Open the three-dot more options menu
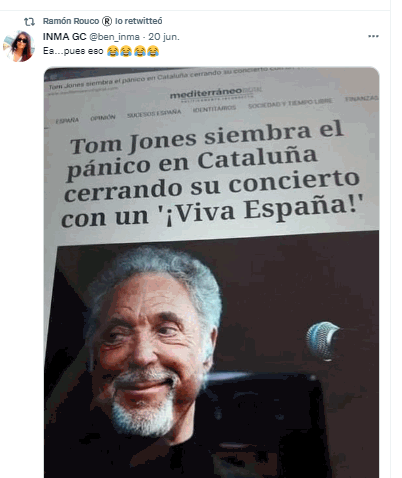 [x=373, y=36]
